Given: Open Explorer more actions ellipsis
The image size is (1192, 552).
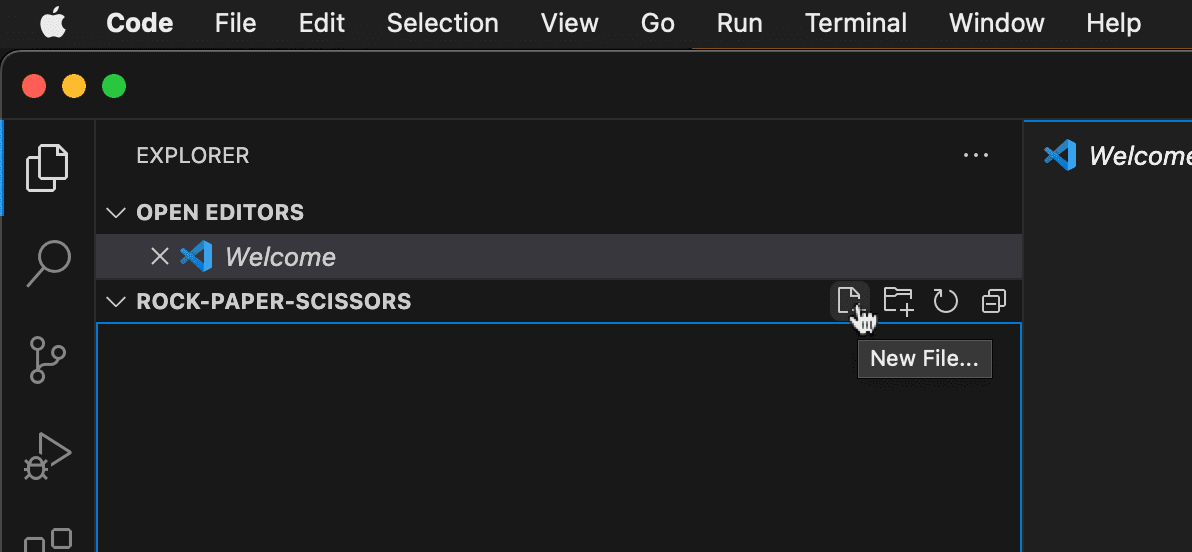Looking at the screenshot, I should coord(975,156).
